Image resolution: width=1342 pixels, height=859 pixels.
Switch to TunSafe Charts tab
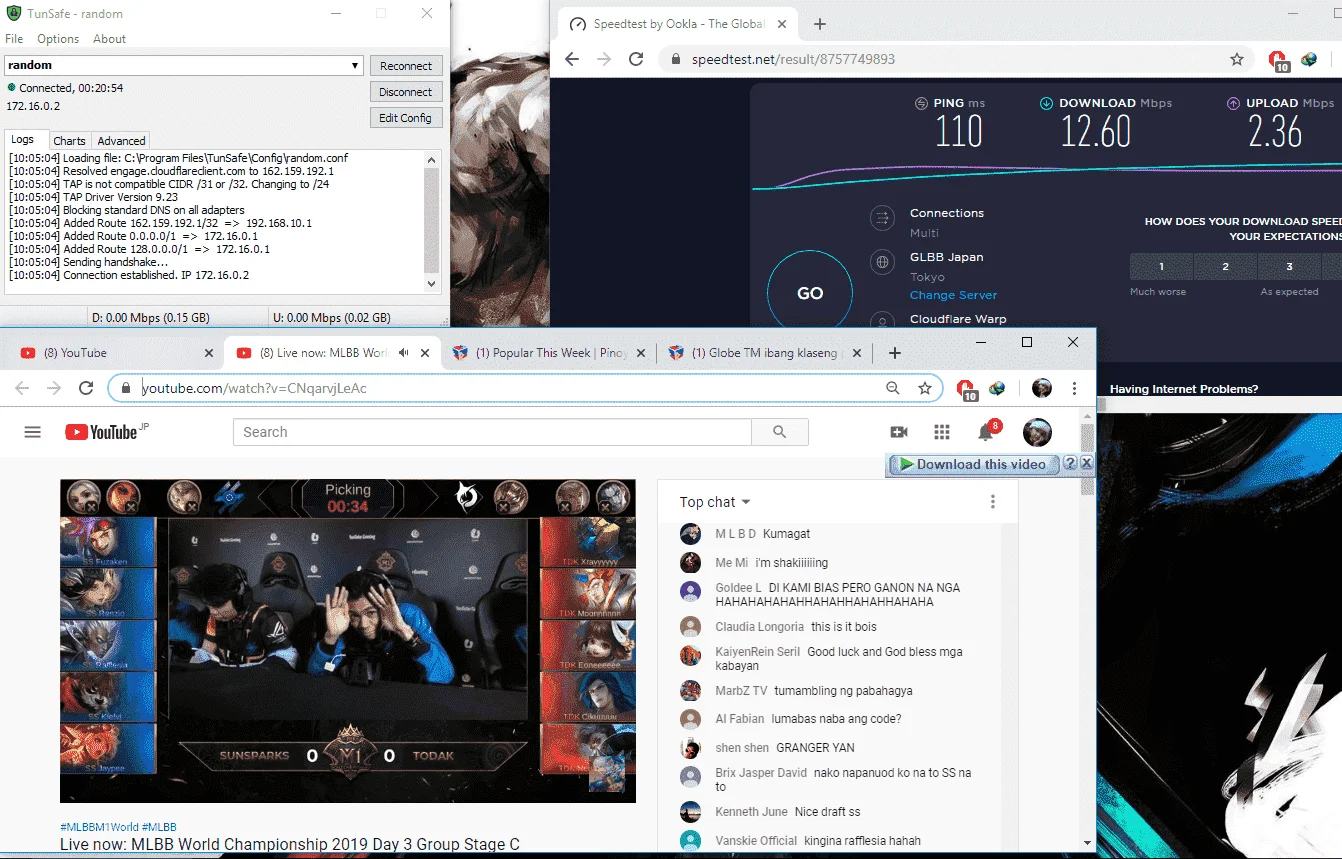69,141
